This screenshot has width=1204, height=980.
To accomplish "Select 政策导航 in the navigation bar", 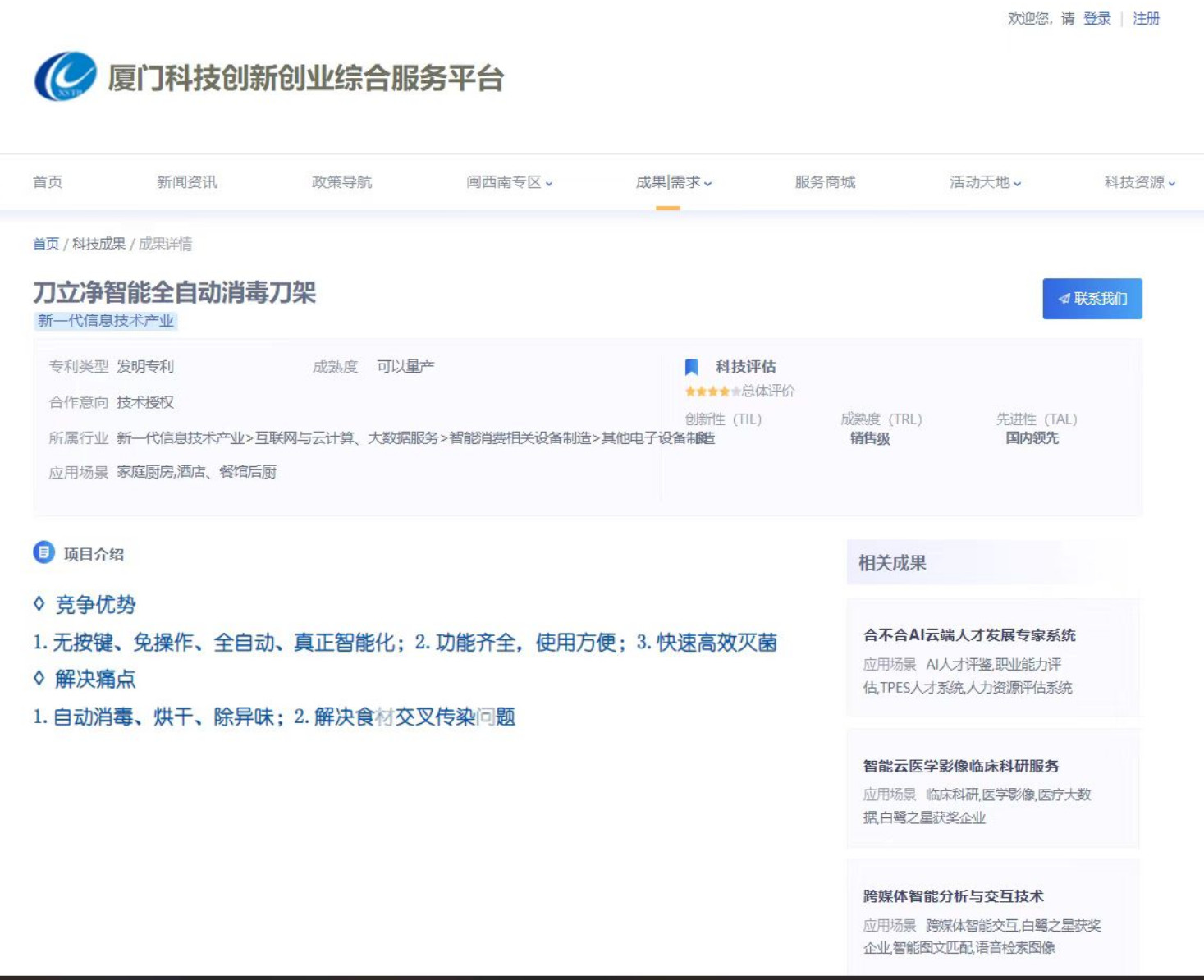I will [x=341, y=182].
